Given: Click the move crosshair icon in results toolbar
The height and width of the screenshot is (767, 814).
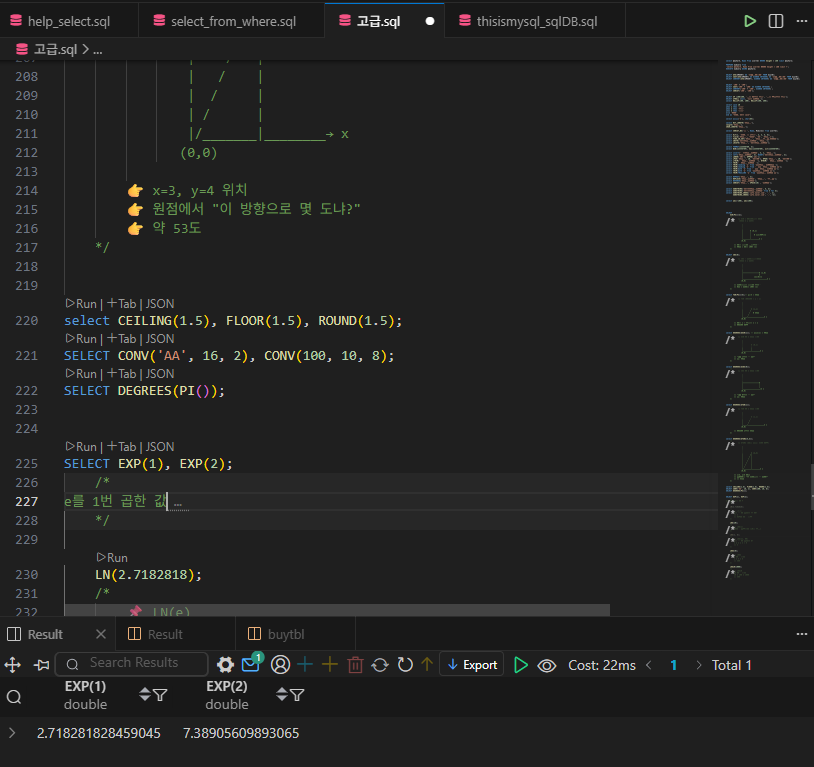Looking at the screenshot, I should tap(12, 665).
